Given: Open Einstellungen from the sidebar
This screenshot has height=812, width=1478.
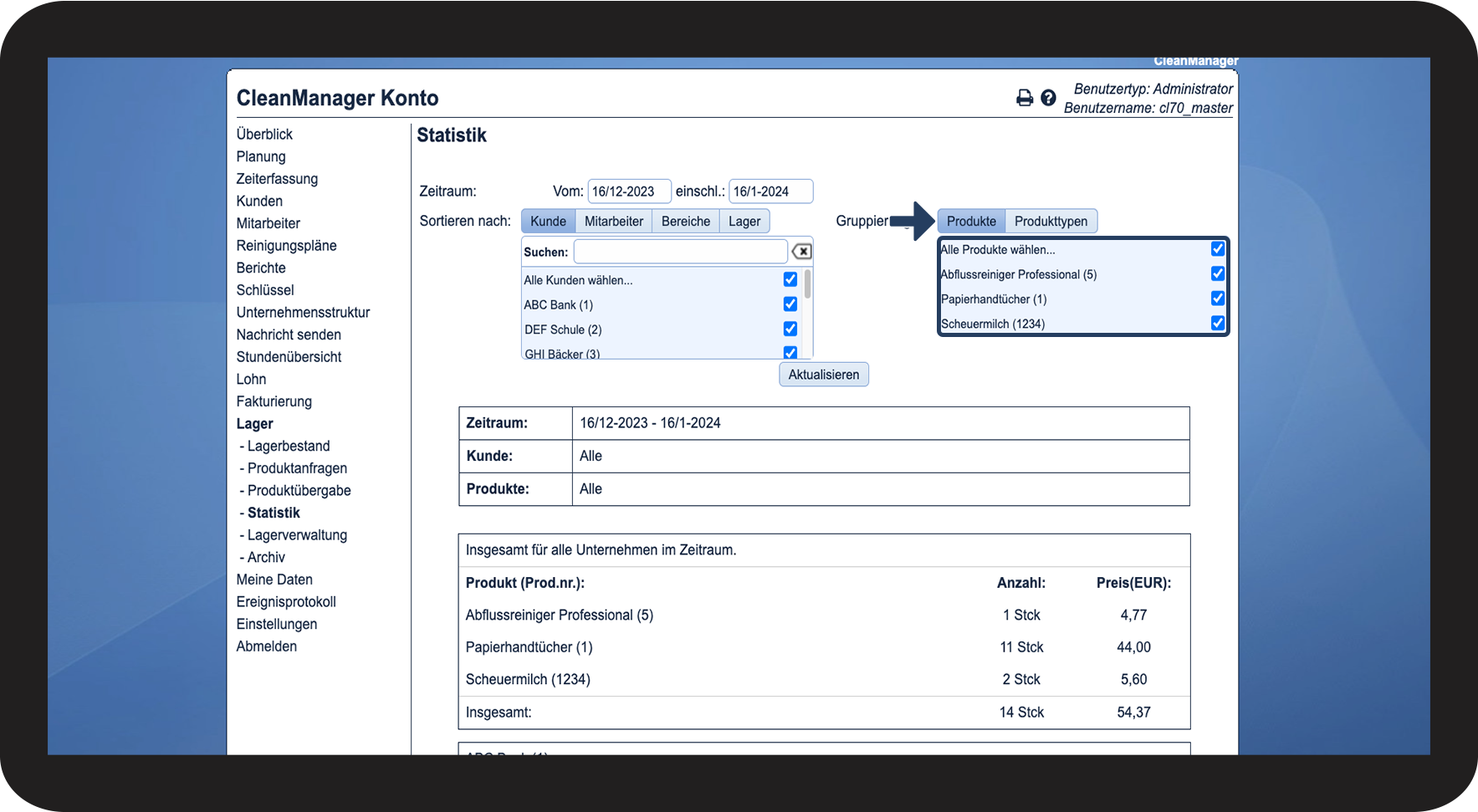Looking at the screenshot, I should (x=276, y=625).
